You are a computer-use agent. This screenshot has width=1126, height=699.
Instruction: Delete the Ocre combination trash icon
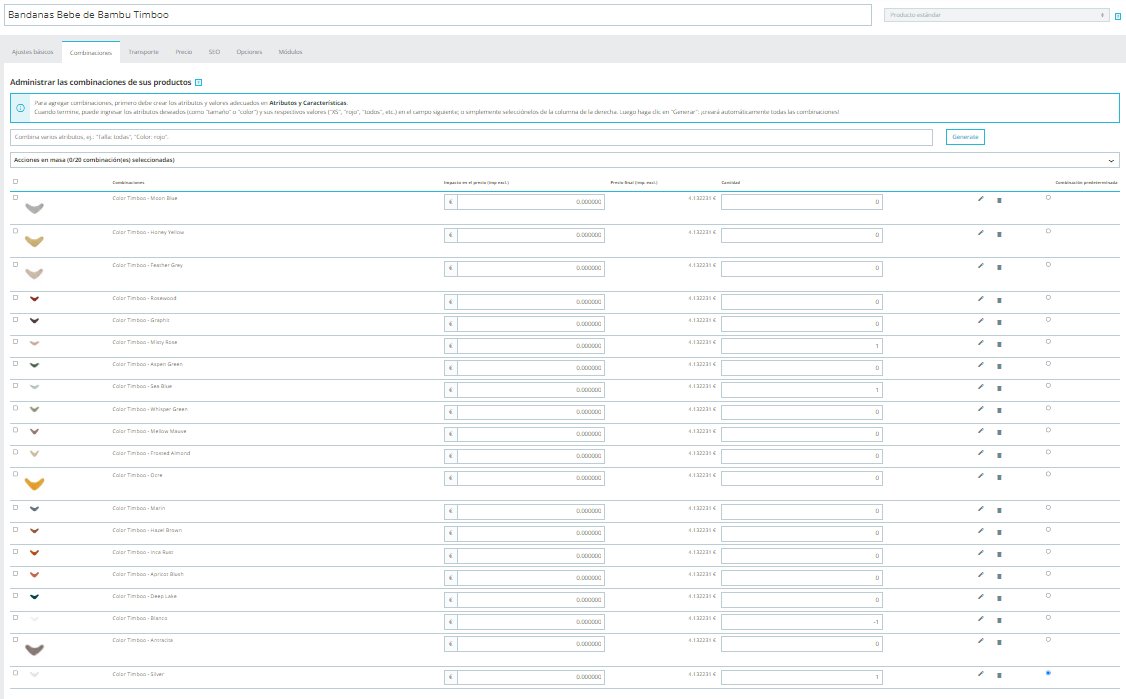pyautogui.click(x=999, y=477)
